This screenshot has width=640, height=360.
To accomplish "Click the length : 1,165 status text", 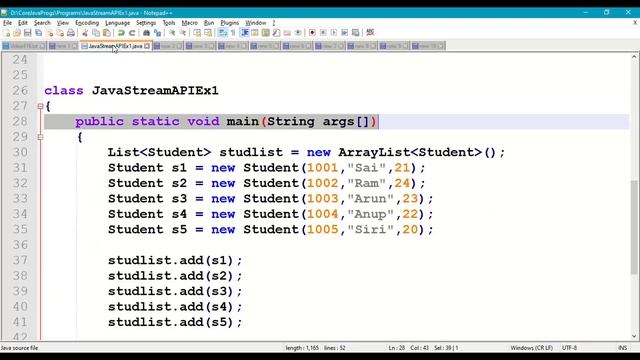I will (x=302, y=348).
